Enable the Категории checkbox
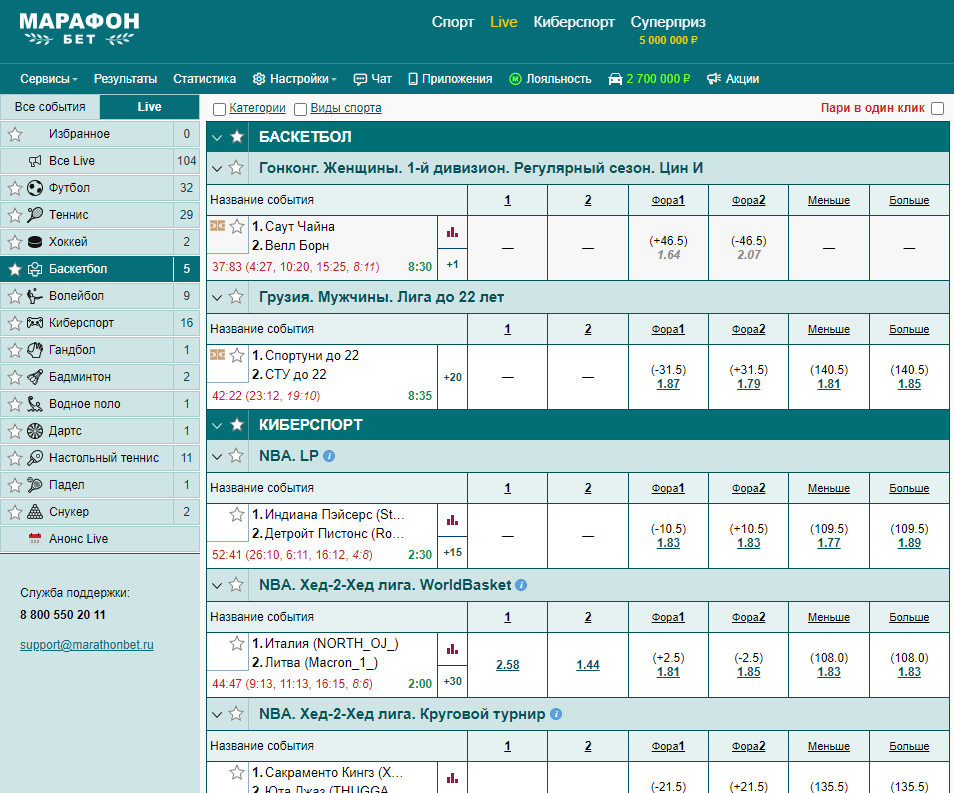The image size is (954, 793). tap(220, 109)
